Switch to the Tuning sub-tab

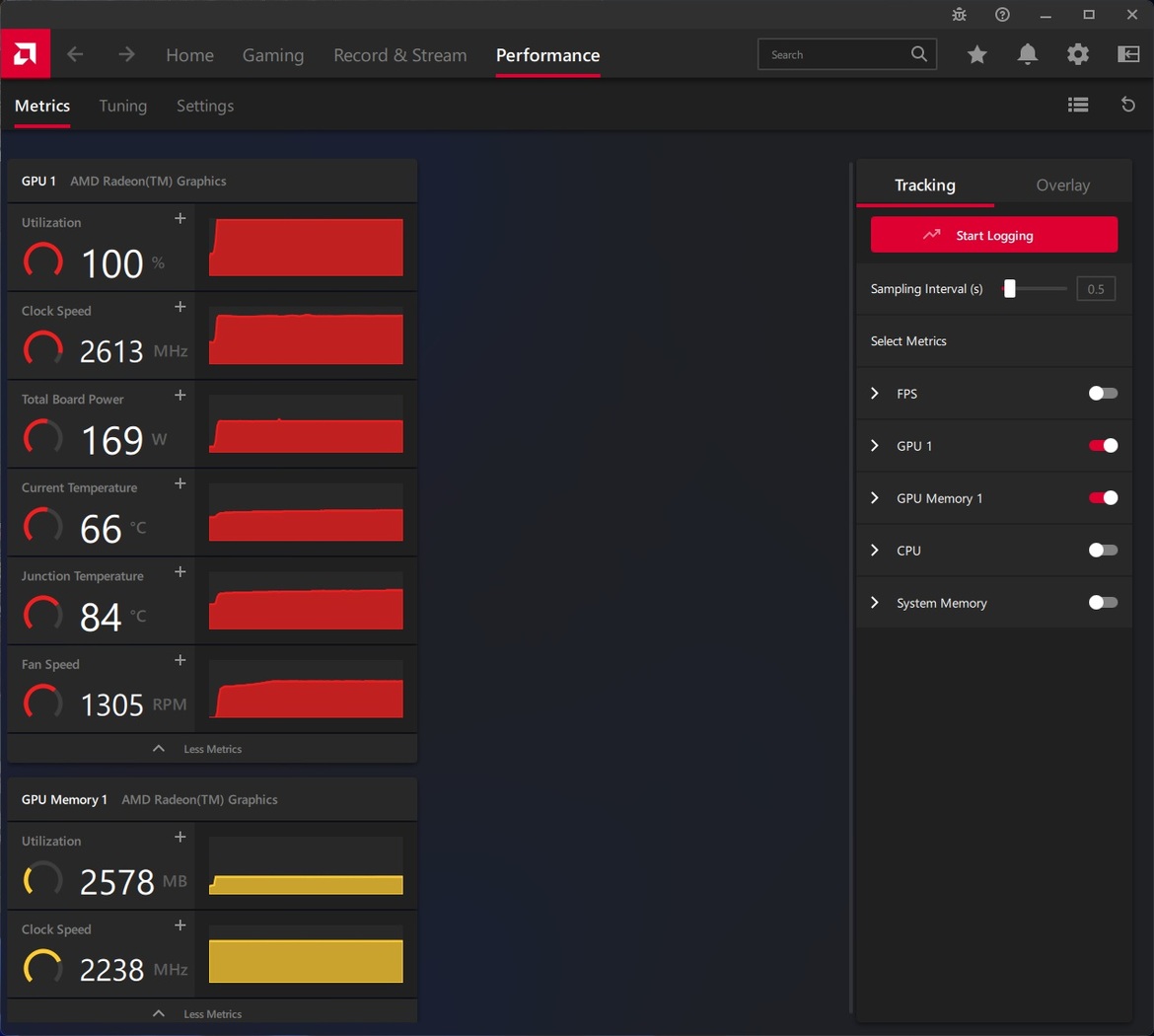pos(123,106)
